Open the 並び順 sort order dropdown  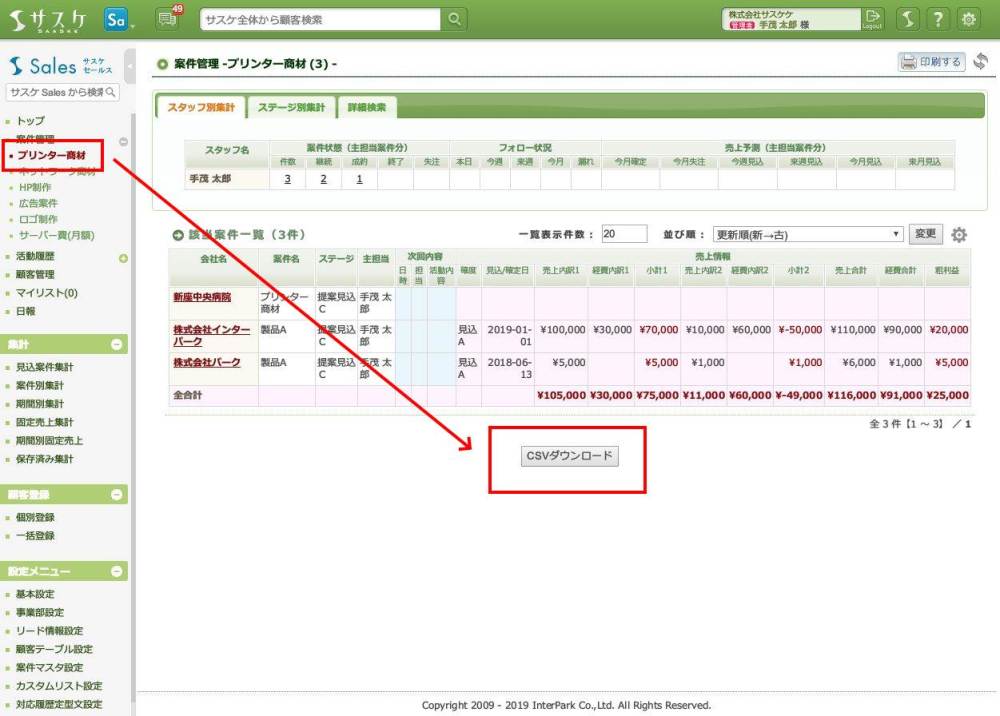pyautogui.click(x=807, y=234)
